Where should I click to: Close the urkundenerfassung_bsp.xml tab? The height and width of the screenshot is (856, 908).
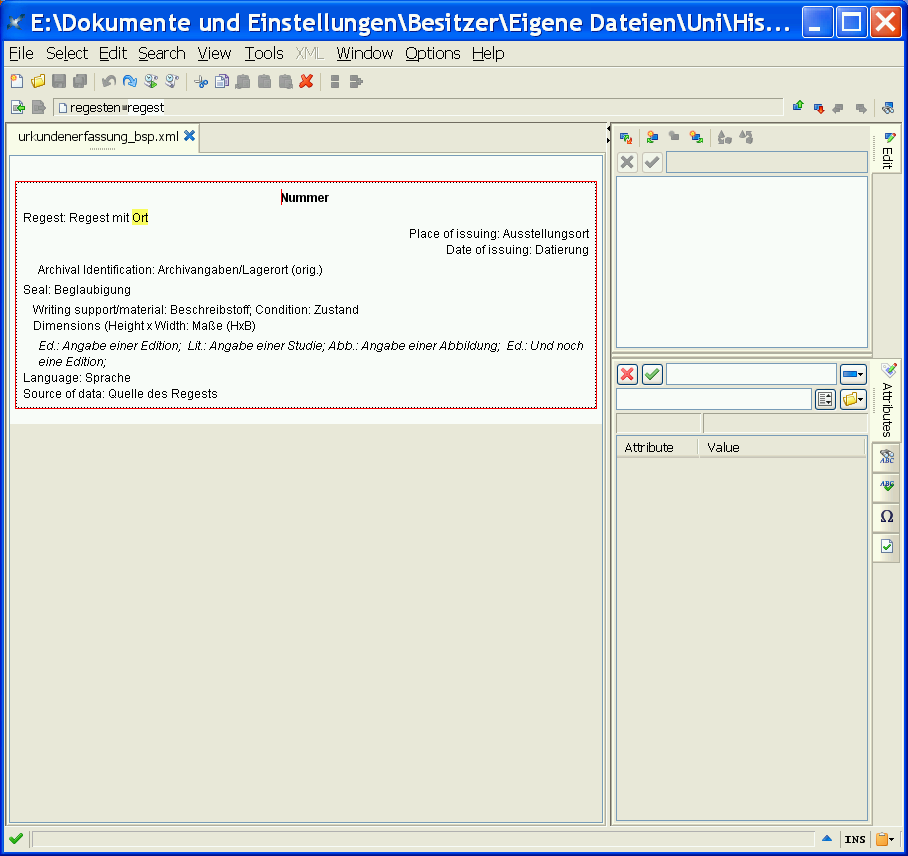click(189, 136)
